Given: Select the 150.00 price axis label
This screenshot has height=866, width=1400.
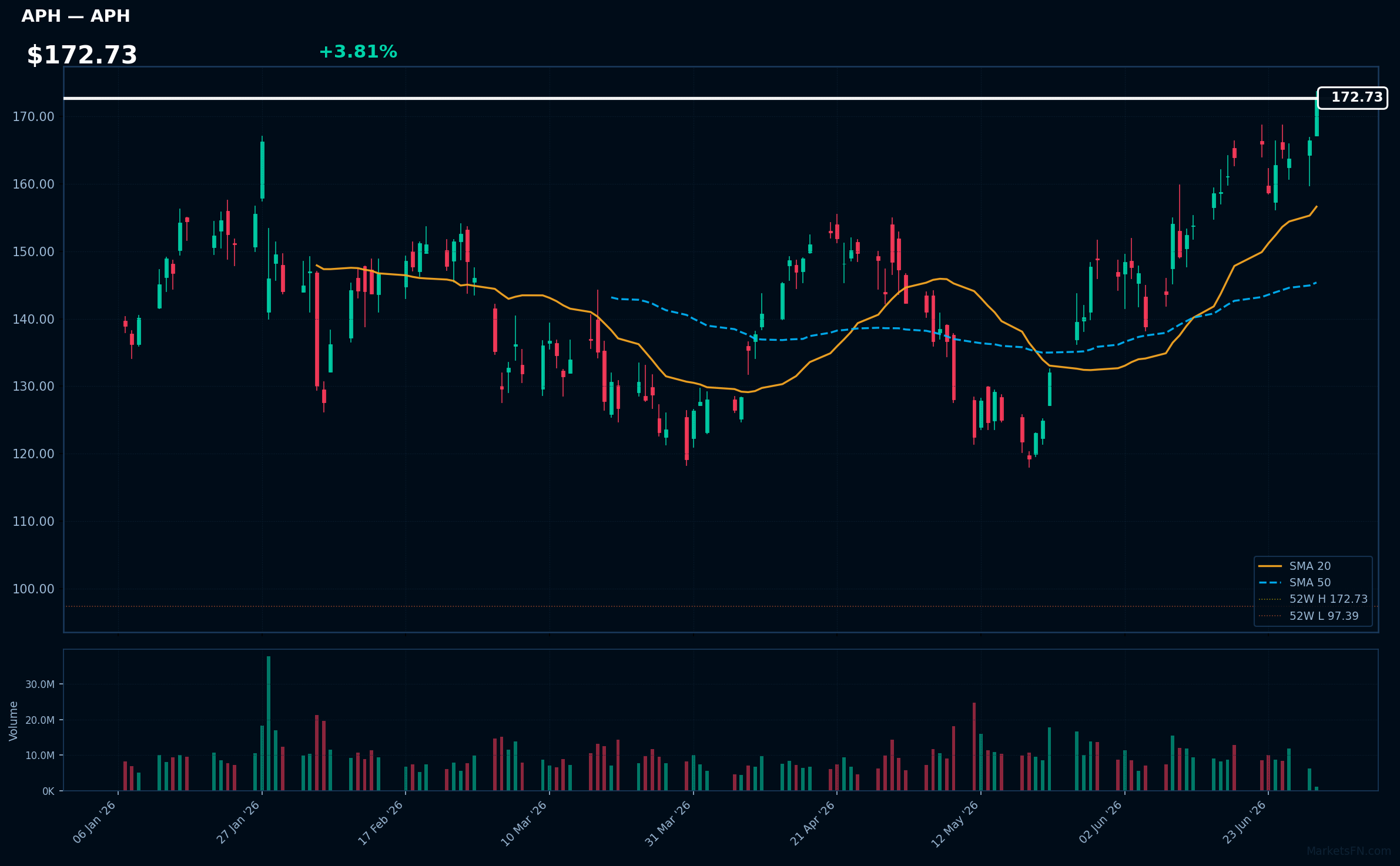Looking at the screenshot, I should (x=34, y=252).
